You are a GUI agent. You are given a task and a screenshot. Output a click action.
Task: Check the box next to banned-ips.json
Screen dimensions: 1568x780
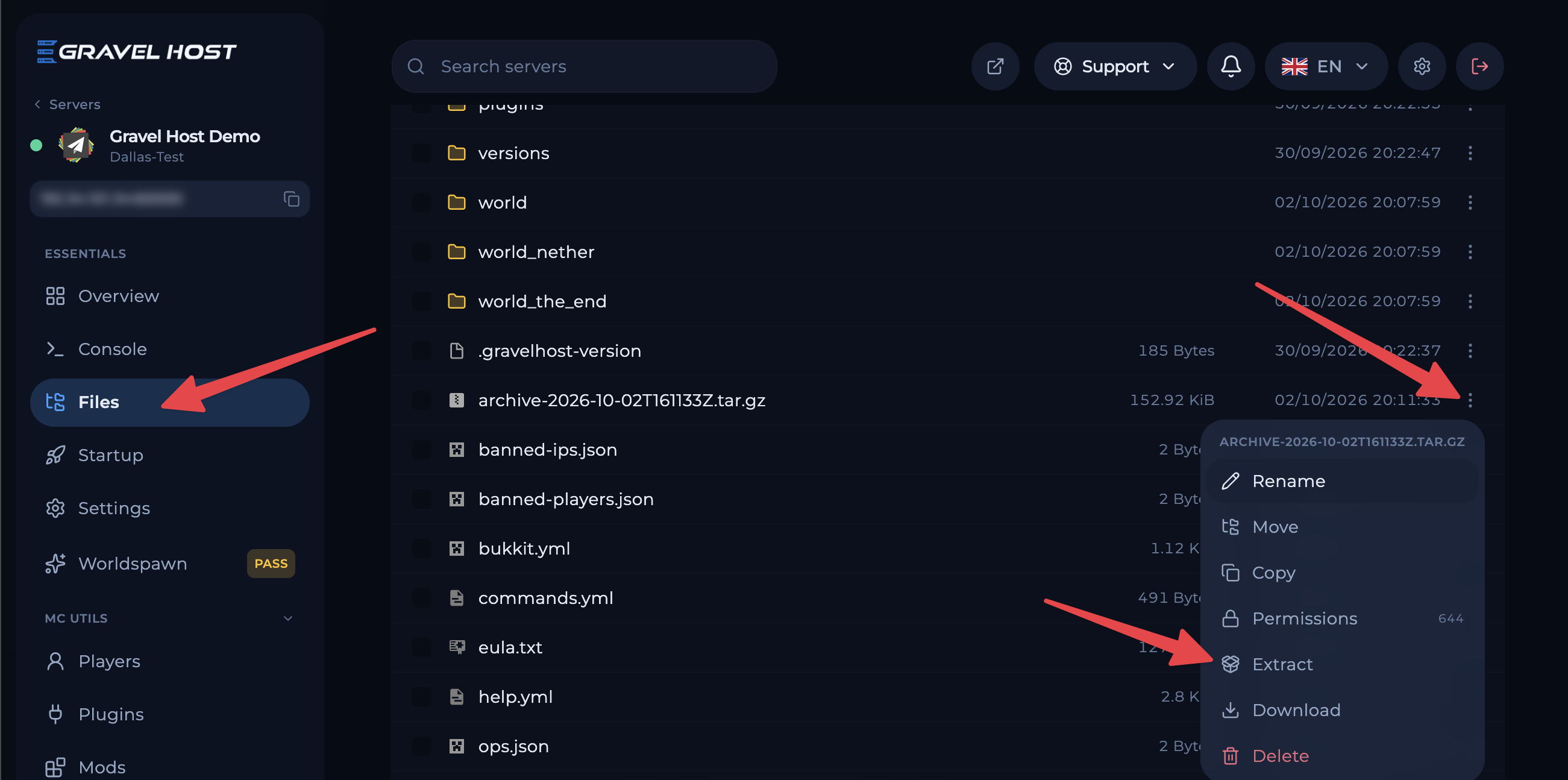(422, 449)
